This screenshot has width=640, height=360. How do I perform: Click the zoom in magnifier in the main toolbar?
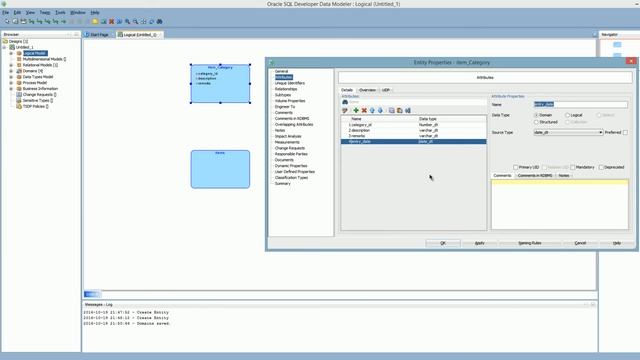click(x=127, y=22)
